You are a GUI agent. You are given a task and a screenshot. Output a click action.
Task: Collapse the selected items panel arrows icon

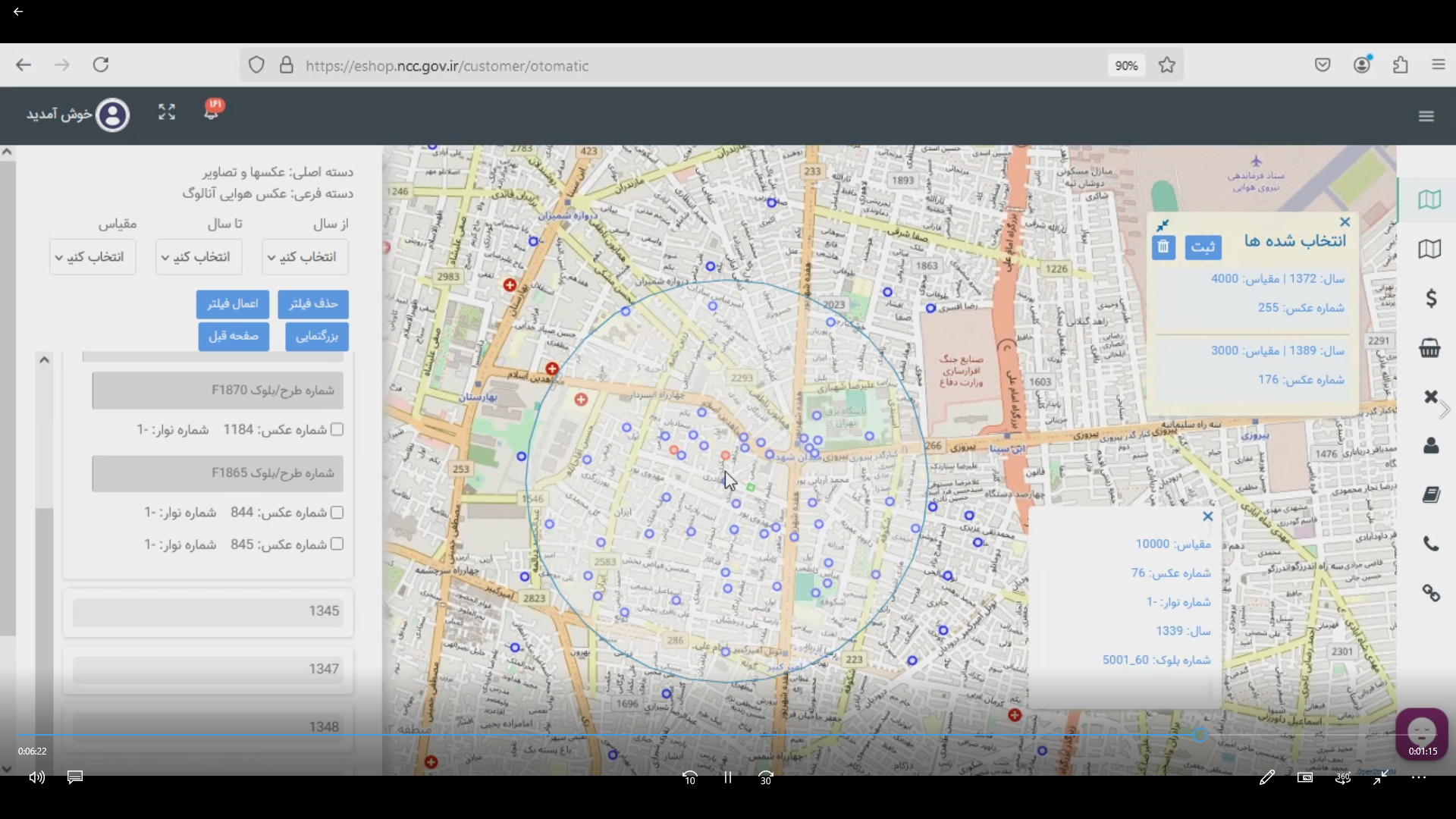[1163, 225]
